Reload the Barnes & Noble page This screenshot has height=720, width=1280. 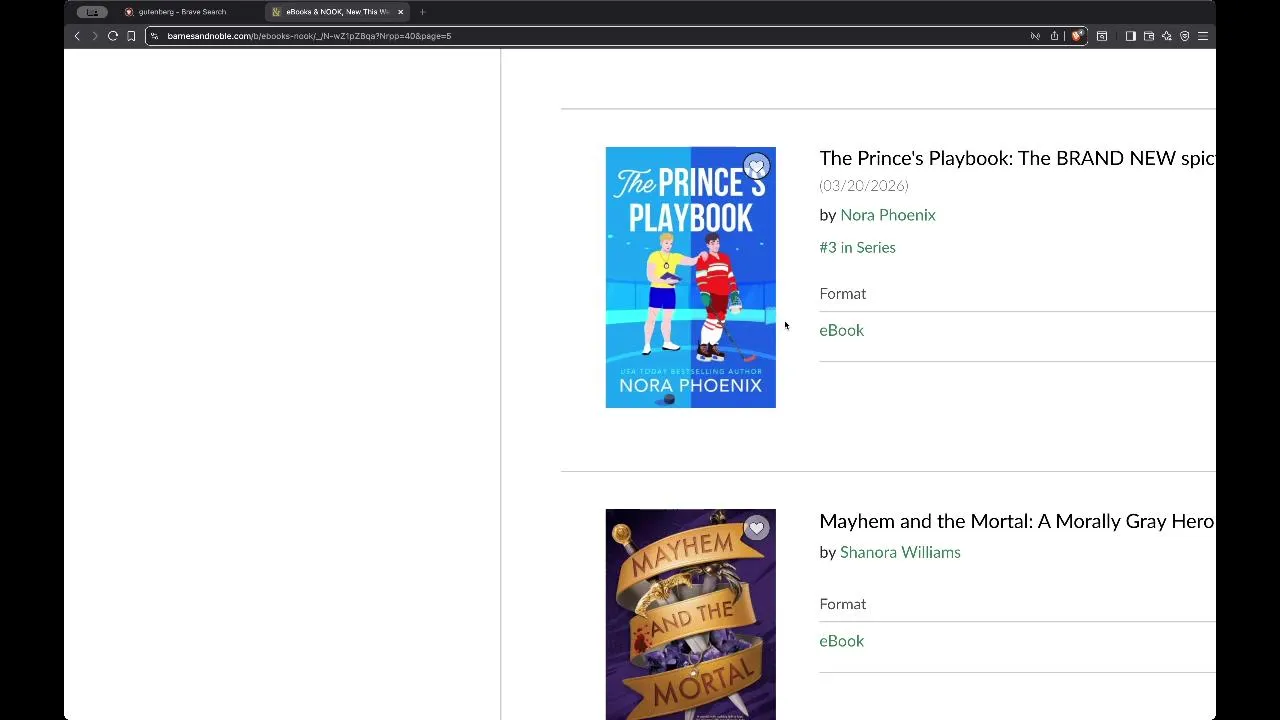click(113, 36)
